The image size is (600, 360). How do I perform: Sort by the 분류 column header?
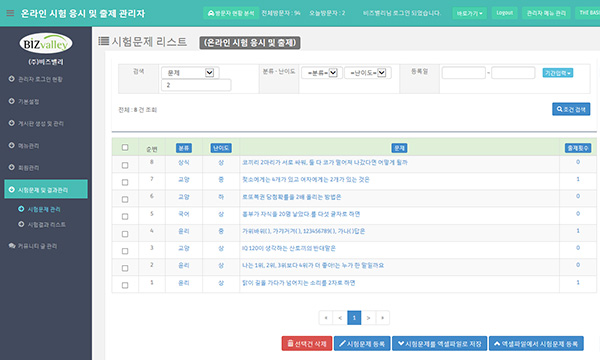(184, 148)
